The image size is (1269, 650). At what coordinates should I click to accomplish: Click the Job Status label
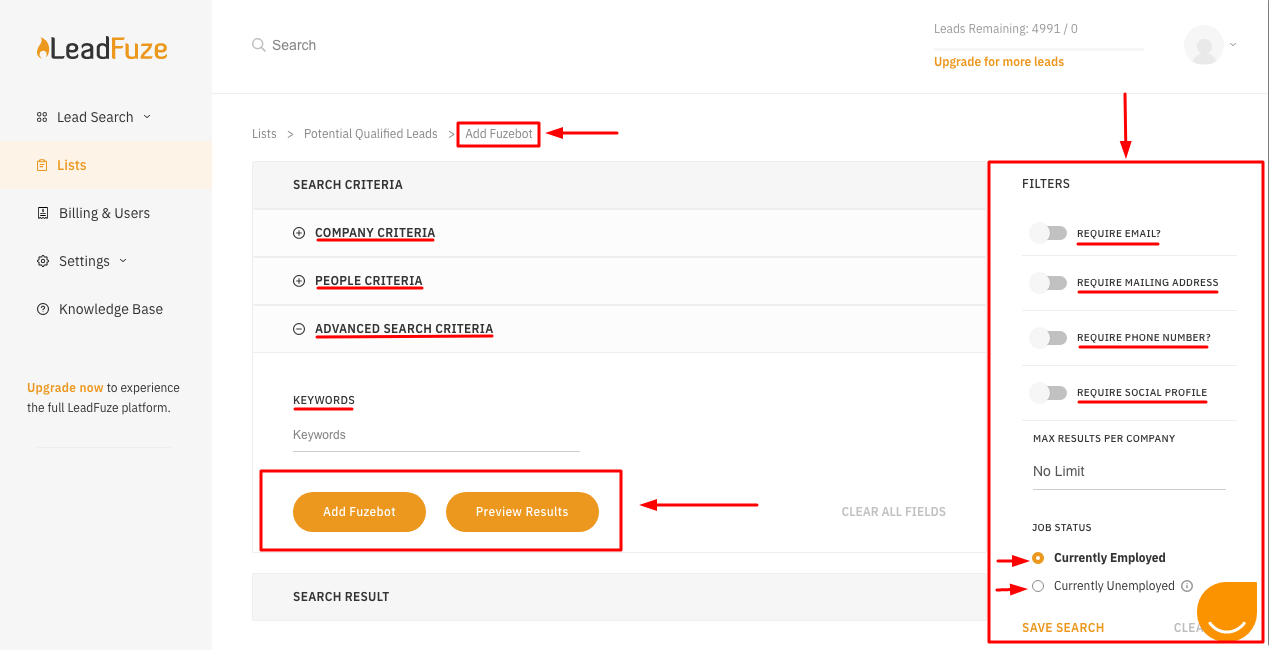(1062, 528)
